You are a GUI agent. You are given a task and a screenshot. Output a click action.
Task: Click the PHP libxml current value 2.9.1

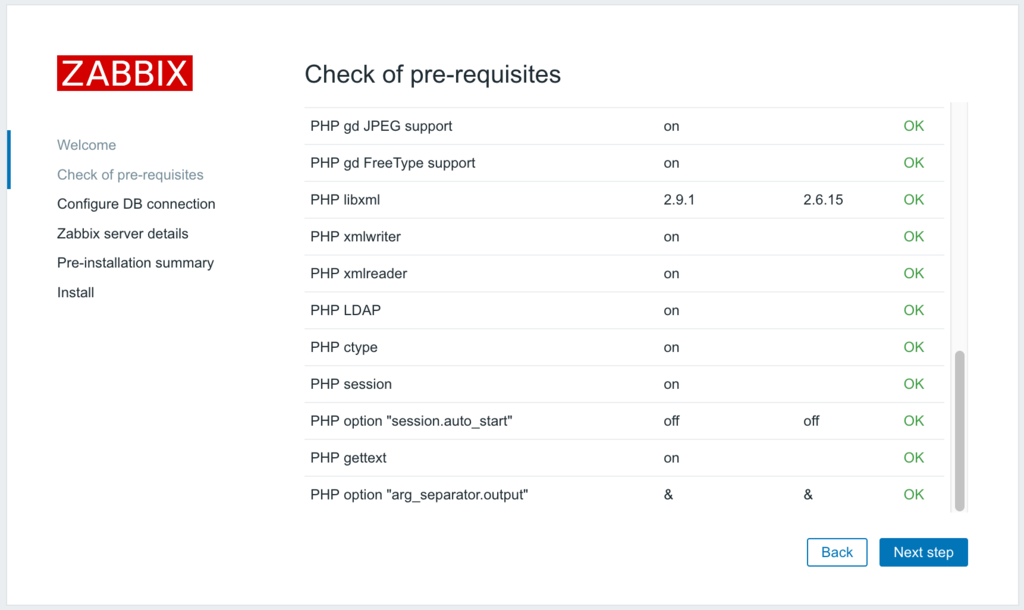(x=679, y=200)
